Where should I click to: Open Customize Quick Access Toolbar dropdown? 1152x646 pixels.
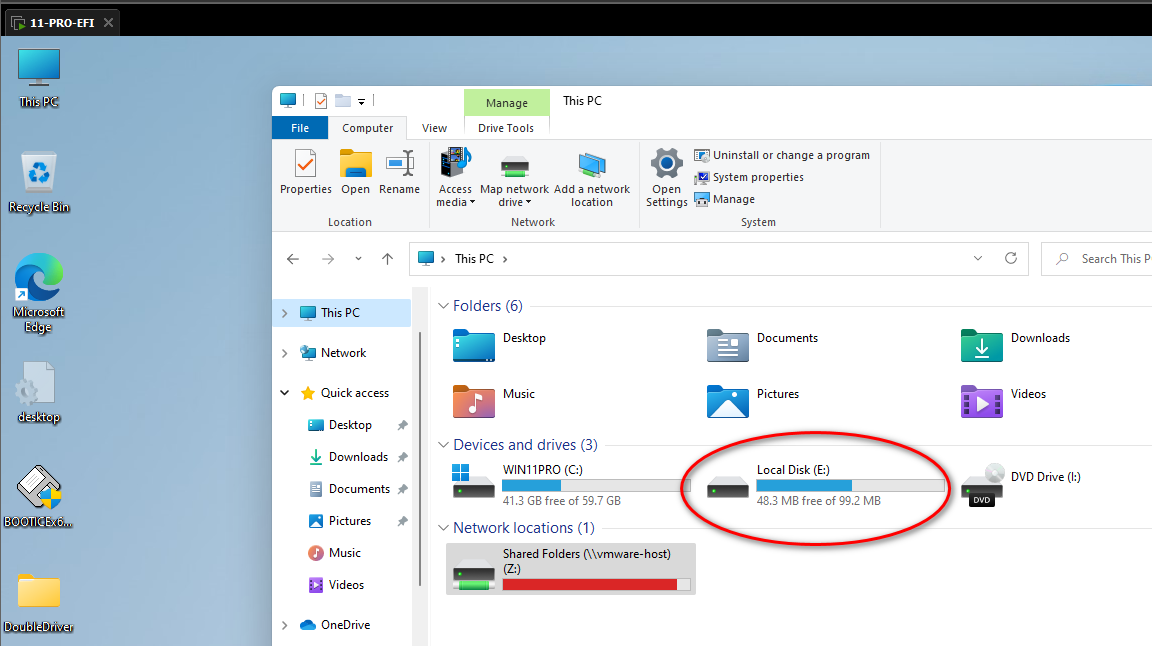(x=361, y=101)
